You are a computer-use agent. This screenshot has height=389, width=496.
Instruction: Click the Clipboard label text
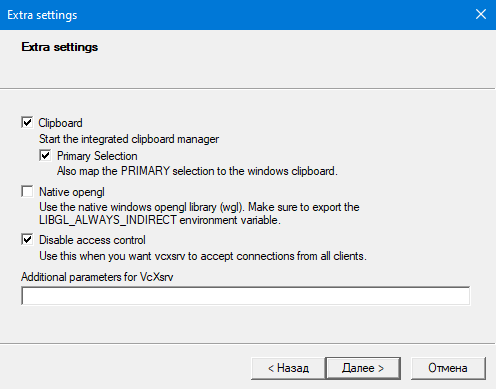click(60, 123)
